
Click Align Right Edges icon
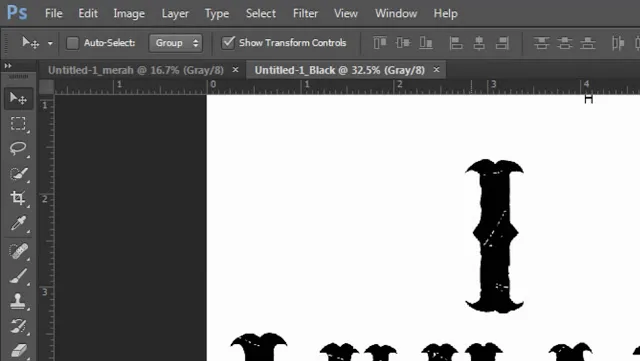click(x=502, y=42)
